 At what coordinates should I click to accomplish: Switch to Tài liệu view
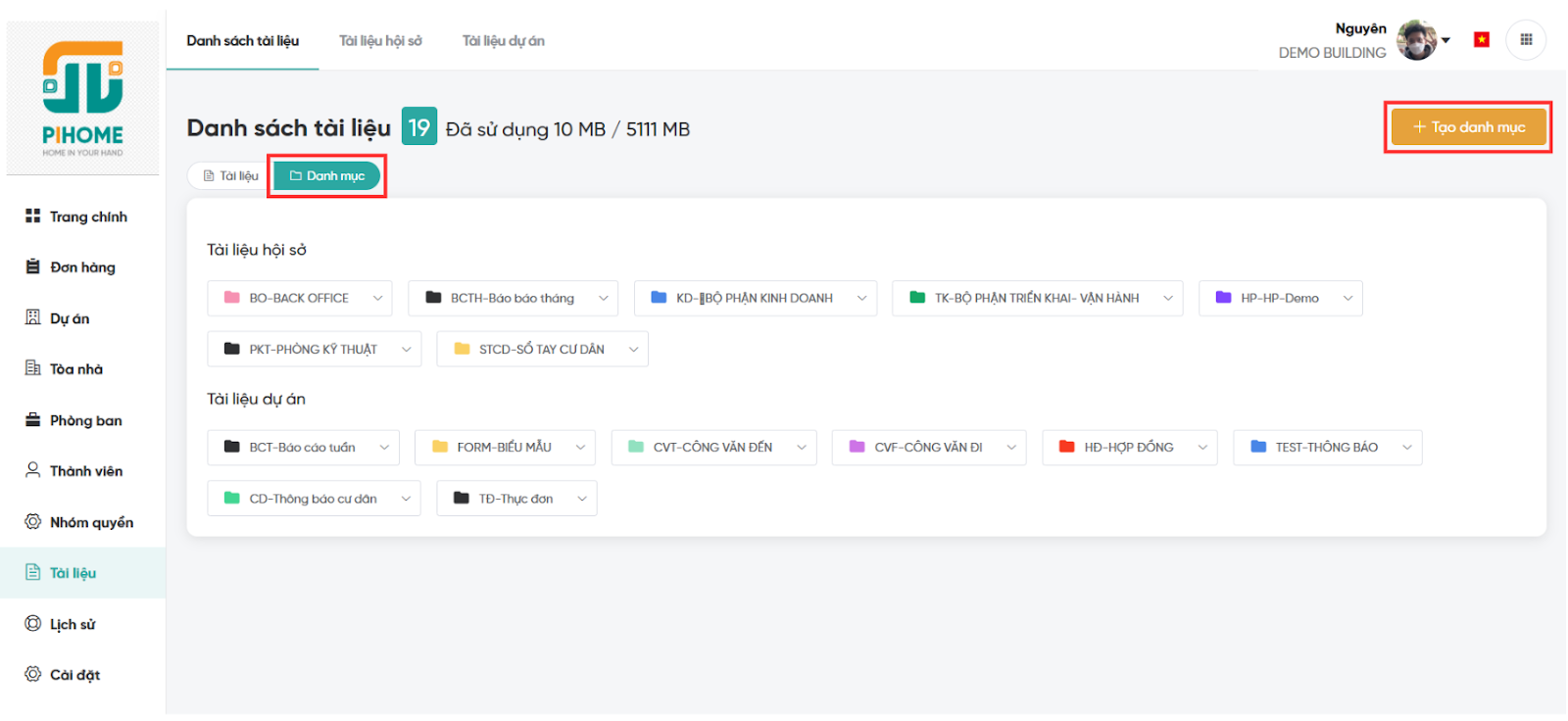tap(231, 176)
